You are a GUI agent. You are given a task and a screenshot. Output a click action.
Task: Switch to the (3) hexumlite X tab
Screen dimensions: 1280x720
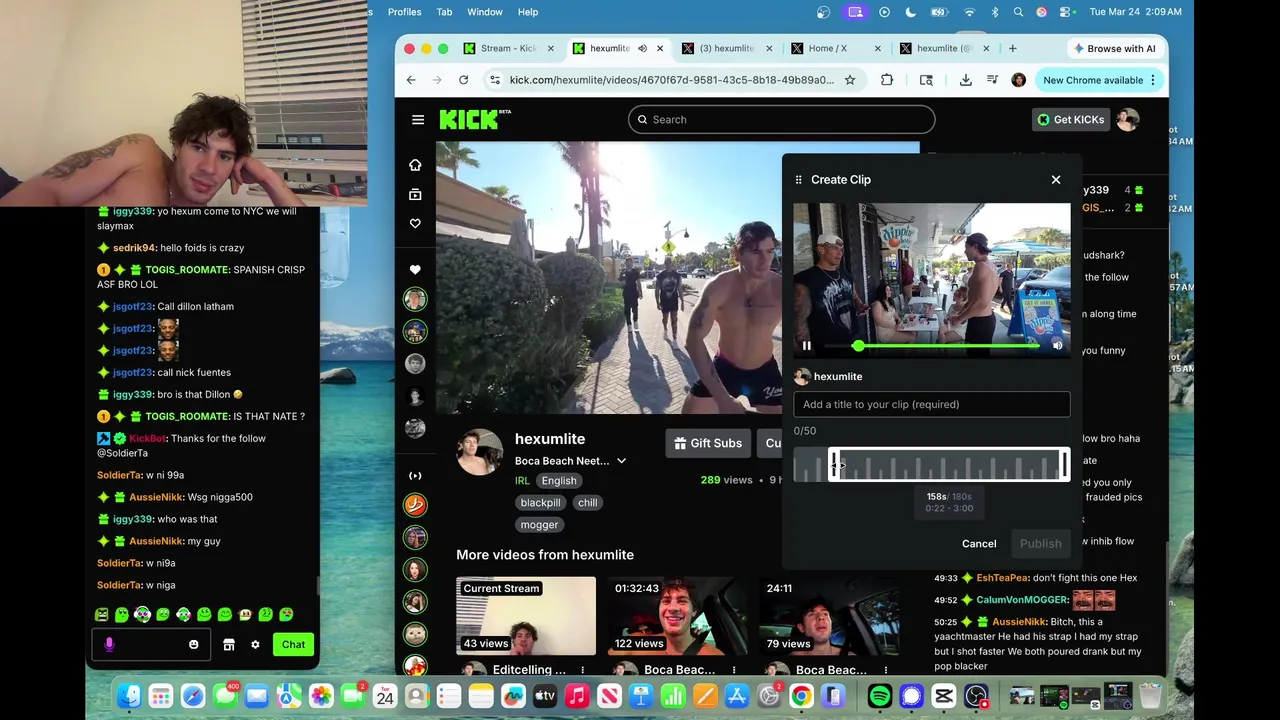726,48
